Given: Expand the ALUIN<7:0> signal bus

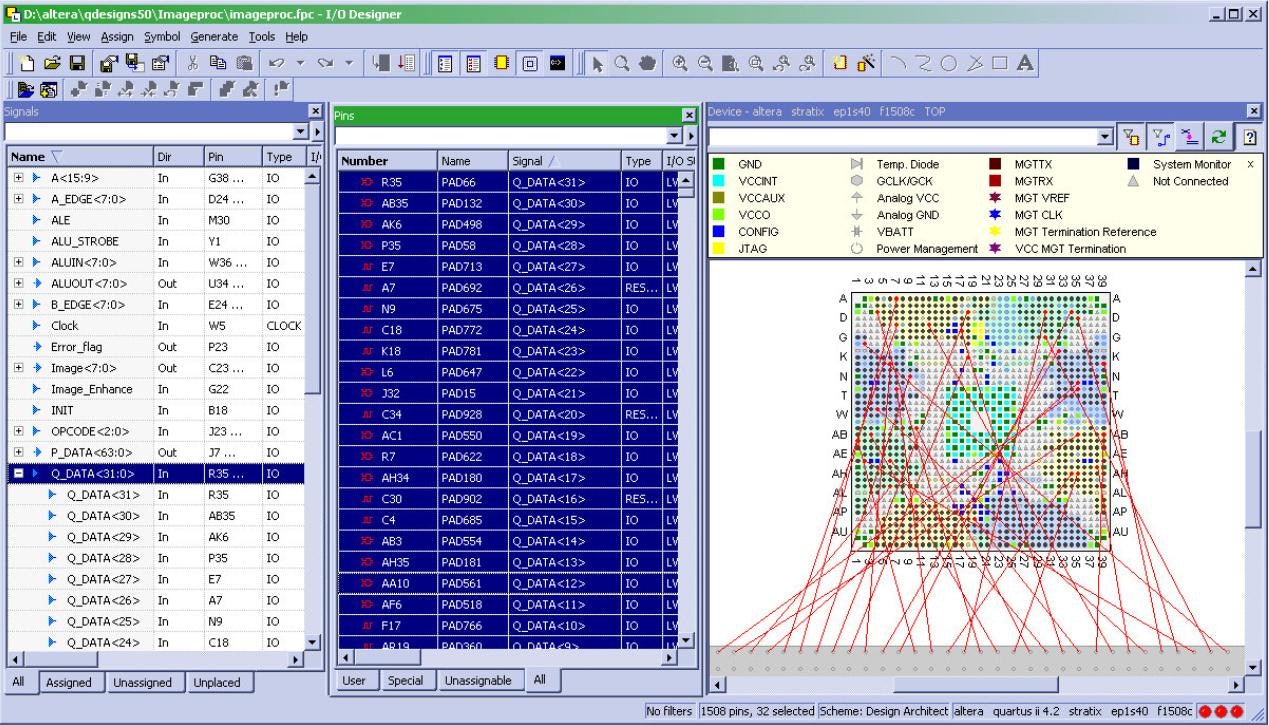Looking at the screenshot, I should (18, 262).
